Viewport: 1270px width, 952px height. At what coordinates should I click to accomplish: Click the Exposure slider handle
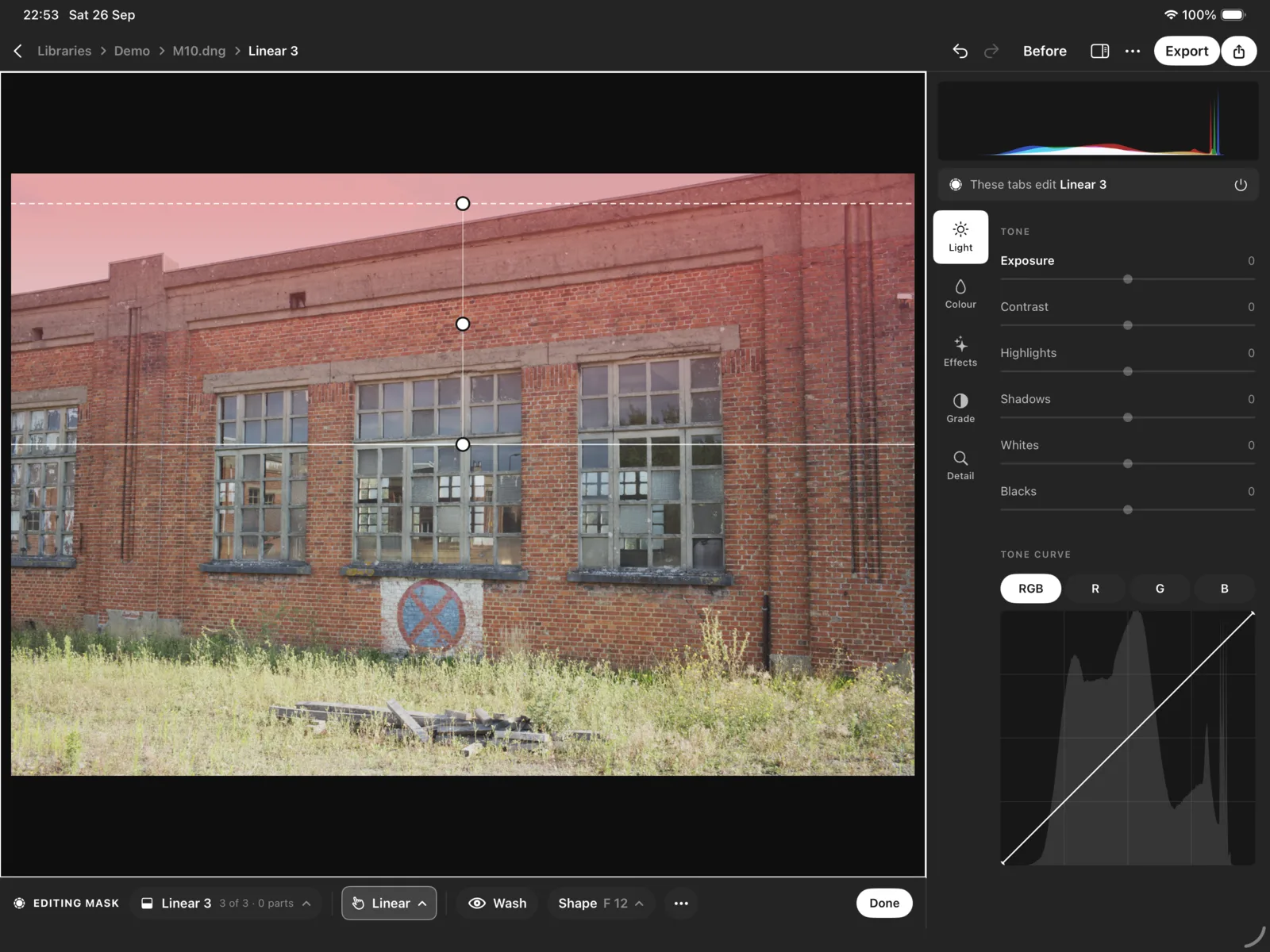(1127, 279)
